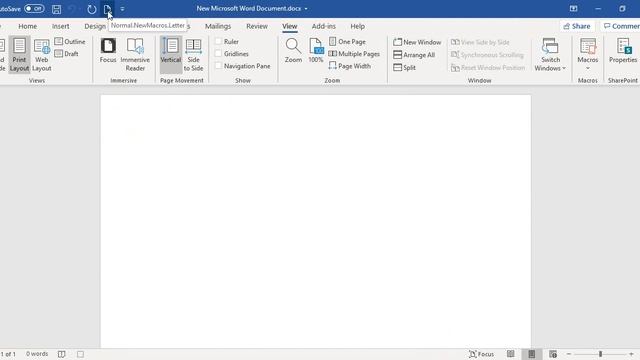This screenshot has height=360, width=640.
Task: Switch to Outline view
Action: tap(70, 42)
